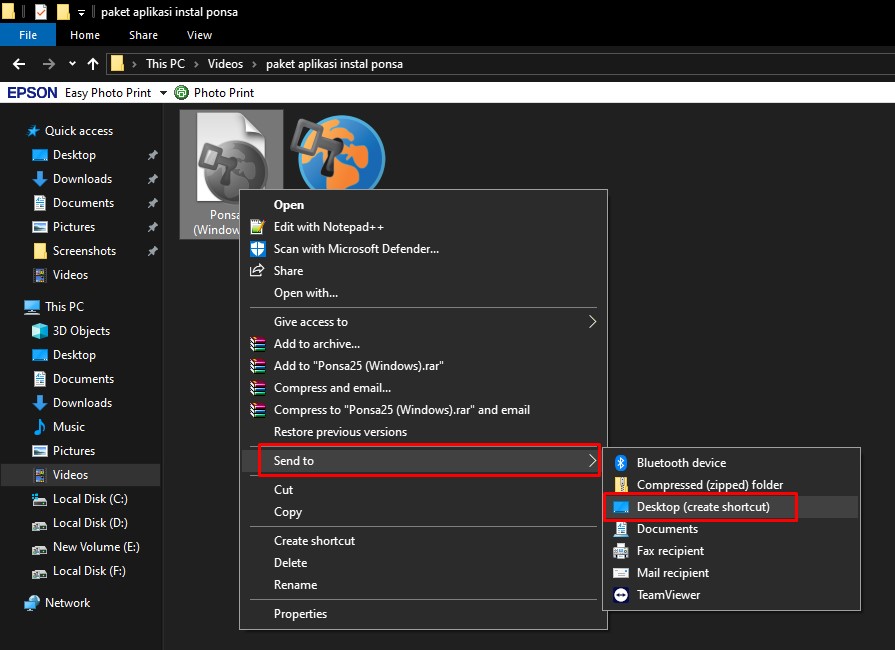Expand the Give access to submenu
The width and height of the screenshot is (895, 650).
pyautogui.click(x=424, y=322)
